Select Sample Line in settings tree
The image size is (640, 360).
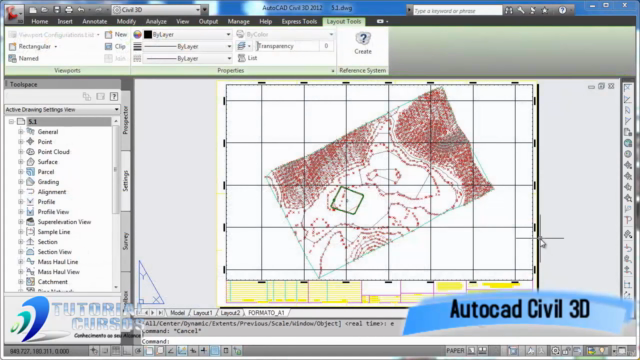click(53, 232)
